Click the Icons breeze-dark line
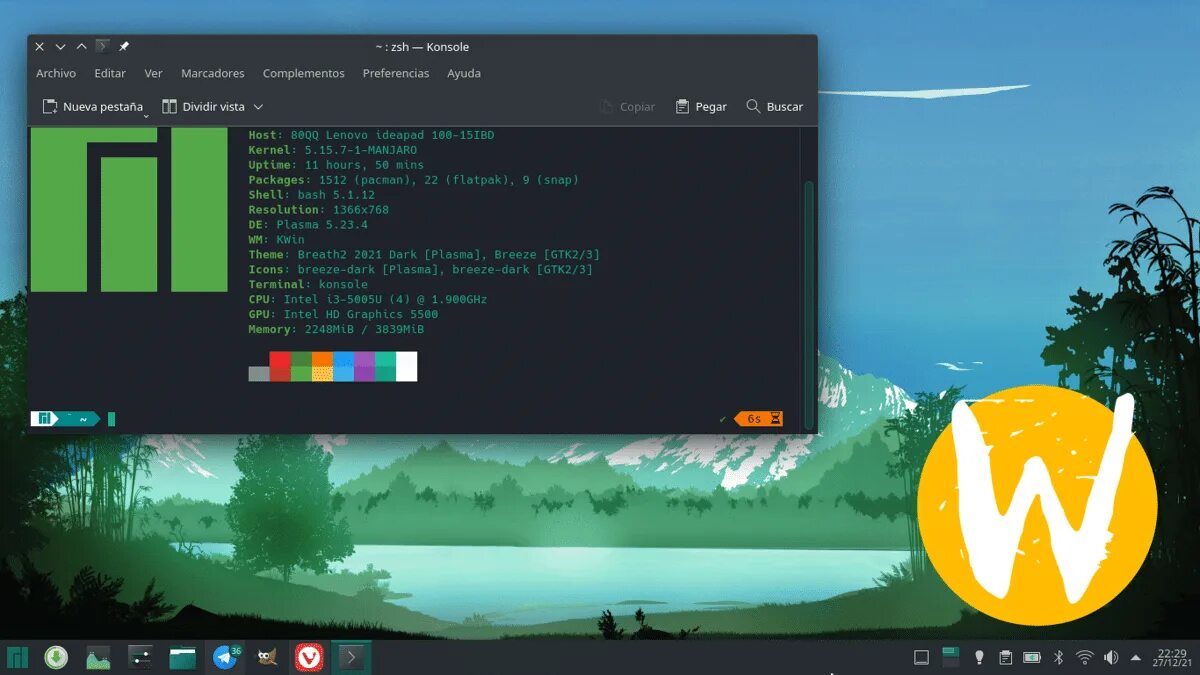 [x=420, y=270]
